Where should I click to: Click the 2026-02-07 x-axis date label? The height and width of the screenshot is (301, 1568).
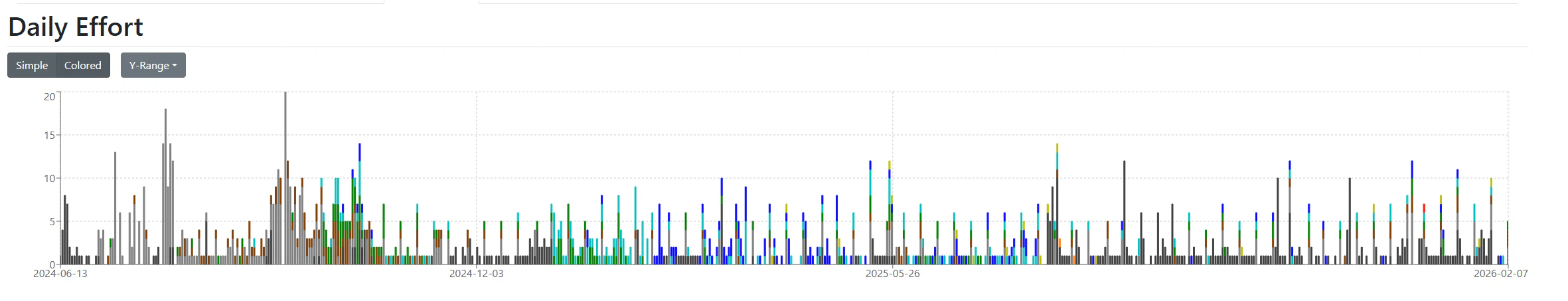1501,274
